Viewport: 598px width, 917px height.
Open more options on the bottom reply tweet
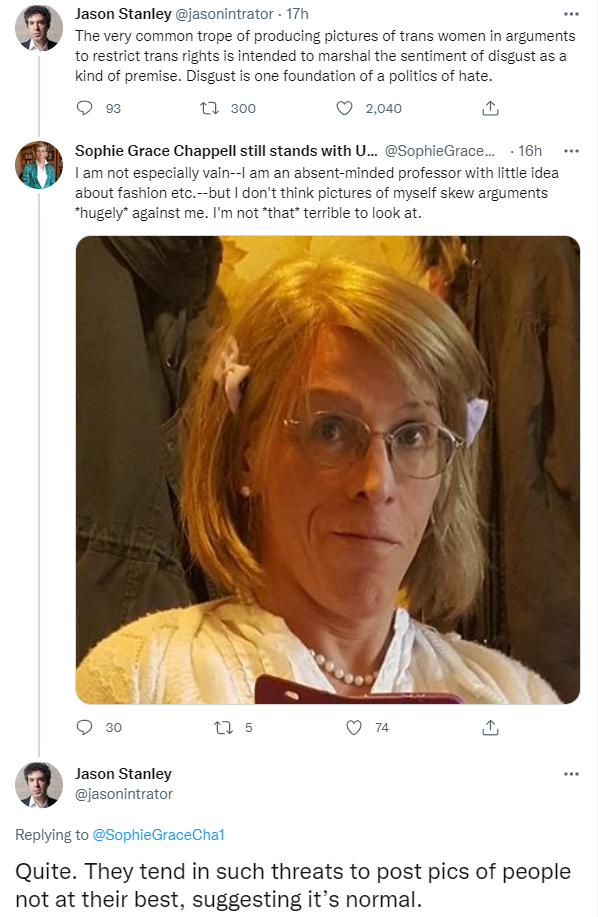[571, 774]
